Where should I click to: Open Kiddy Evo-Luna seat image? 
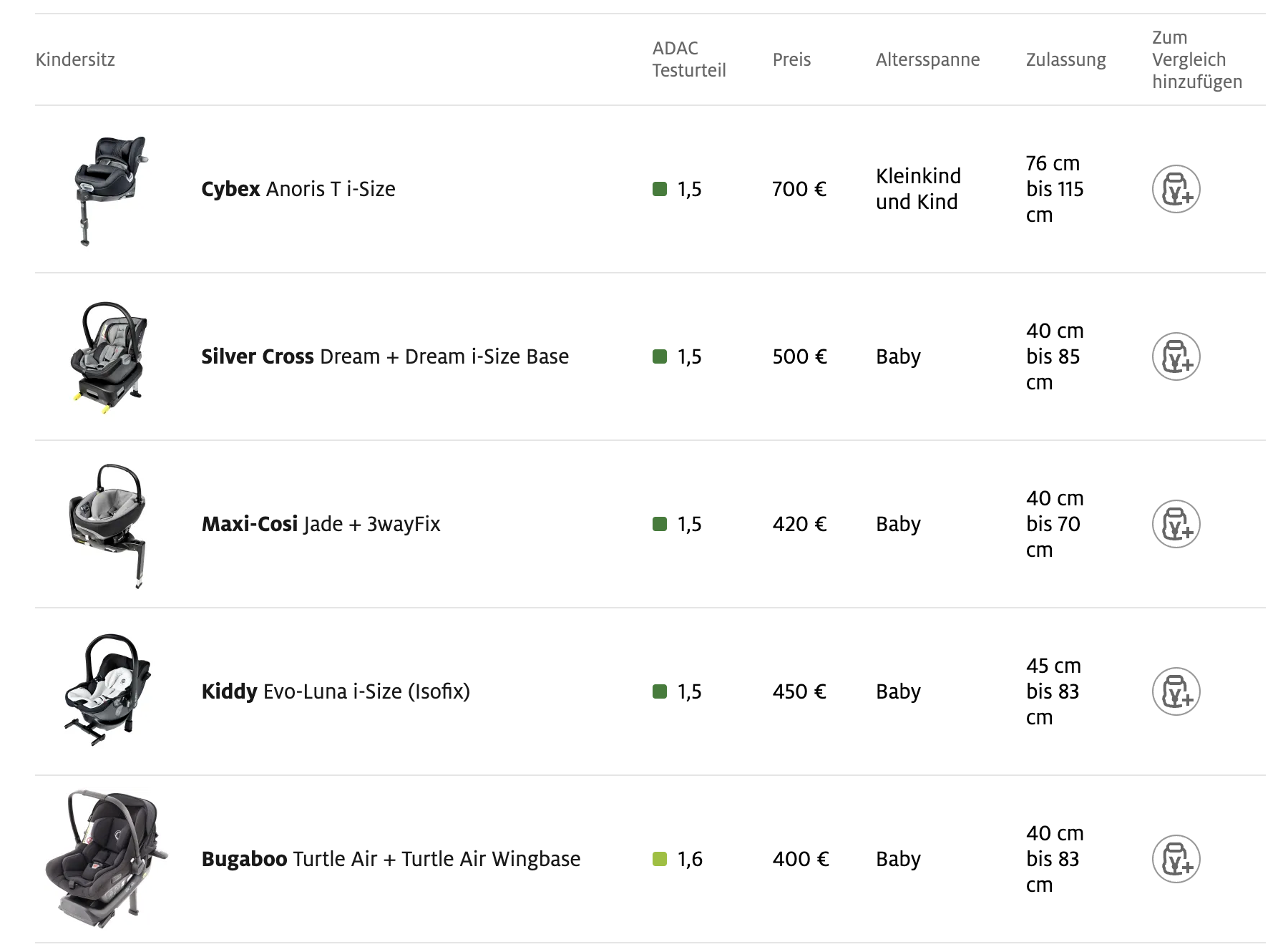(x=107, y=690)
